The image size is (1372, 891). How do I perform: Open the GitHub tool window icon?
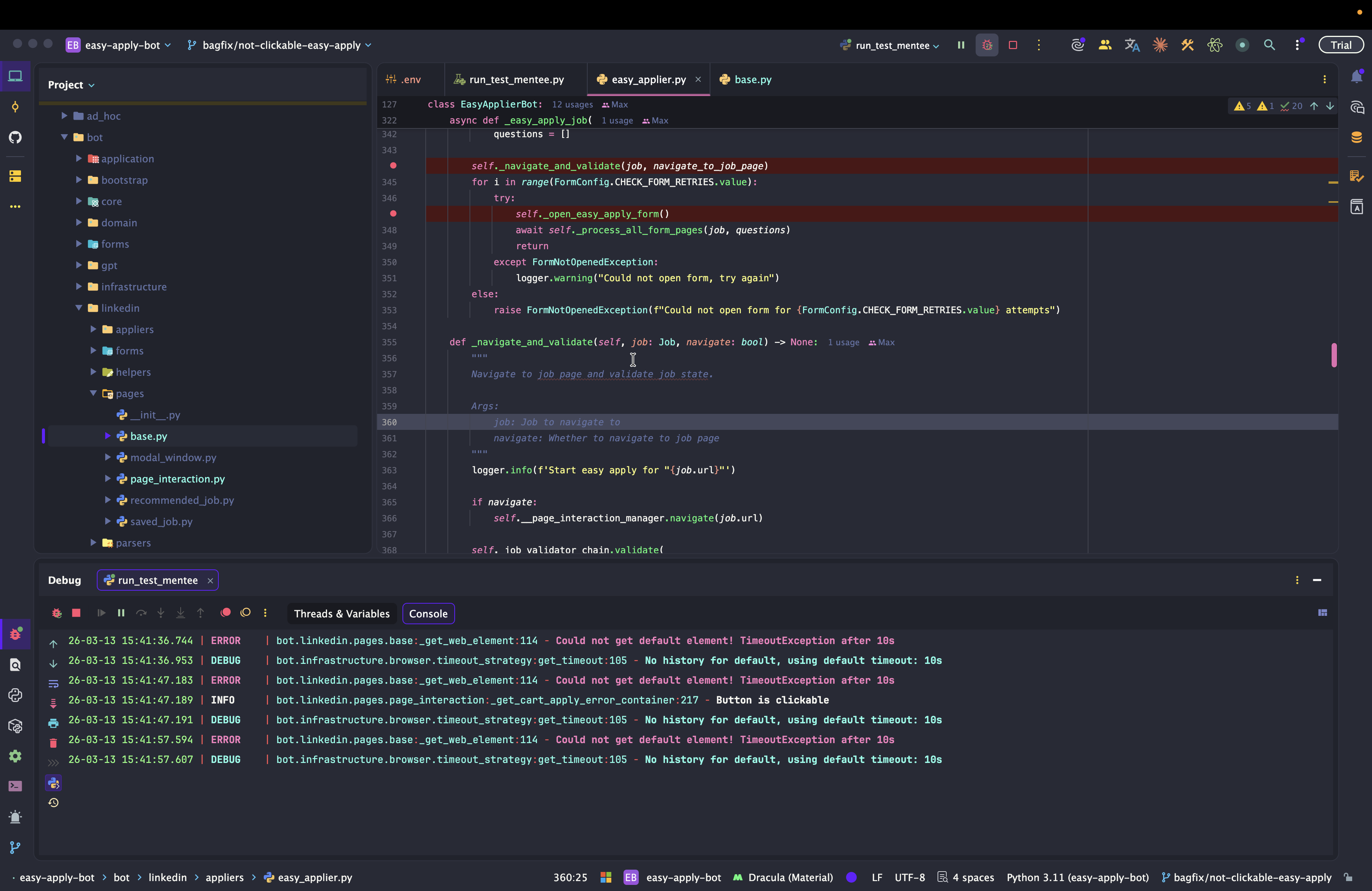click(16, 137)
